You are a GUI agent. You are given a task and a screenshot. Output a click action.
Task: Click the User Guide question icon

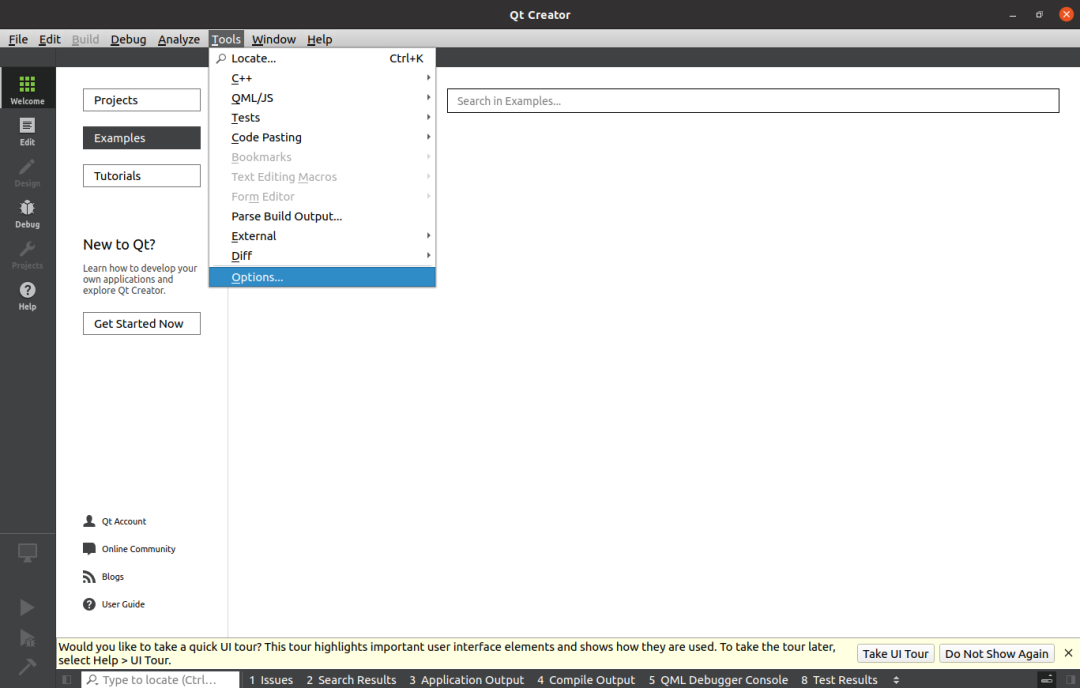point(89,604)
